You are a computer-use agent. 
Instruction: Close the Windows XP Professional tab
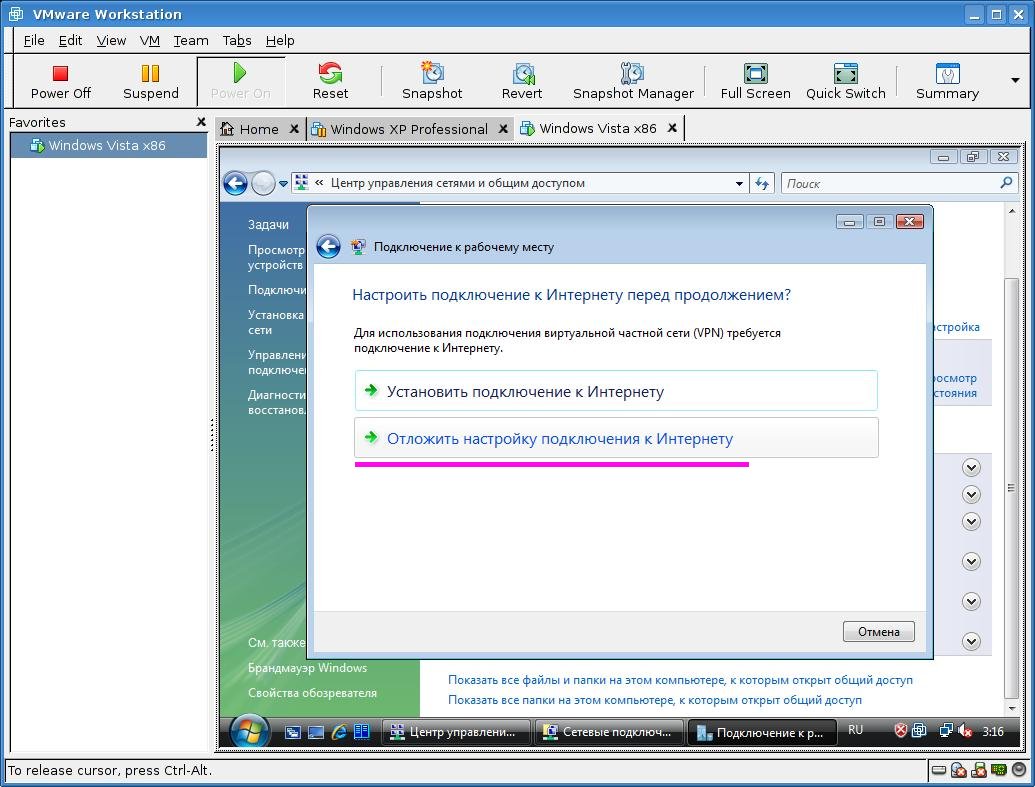[x=503, y=129]
